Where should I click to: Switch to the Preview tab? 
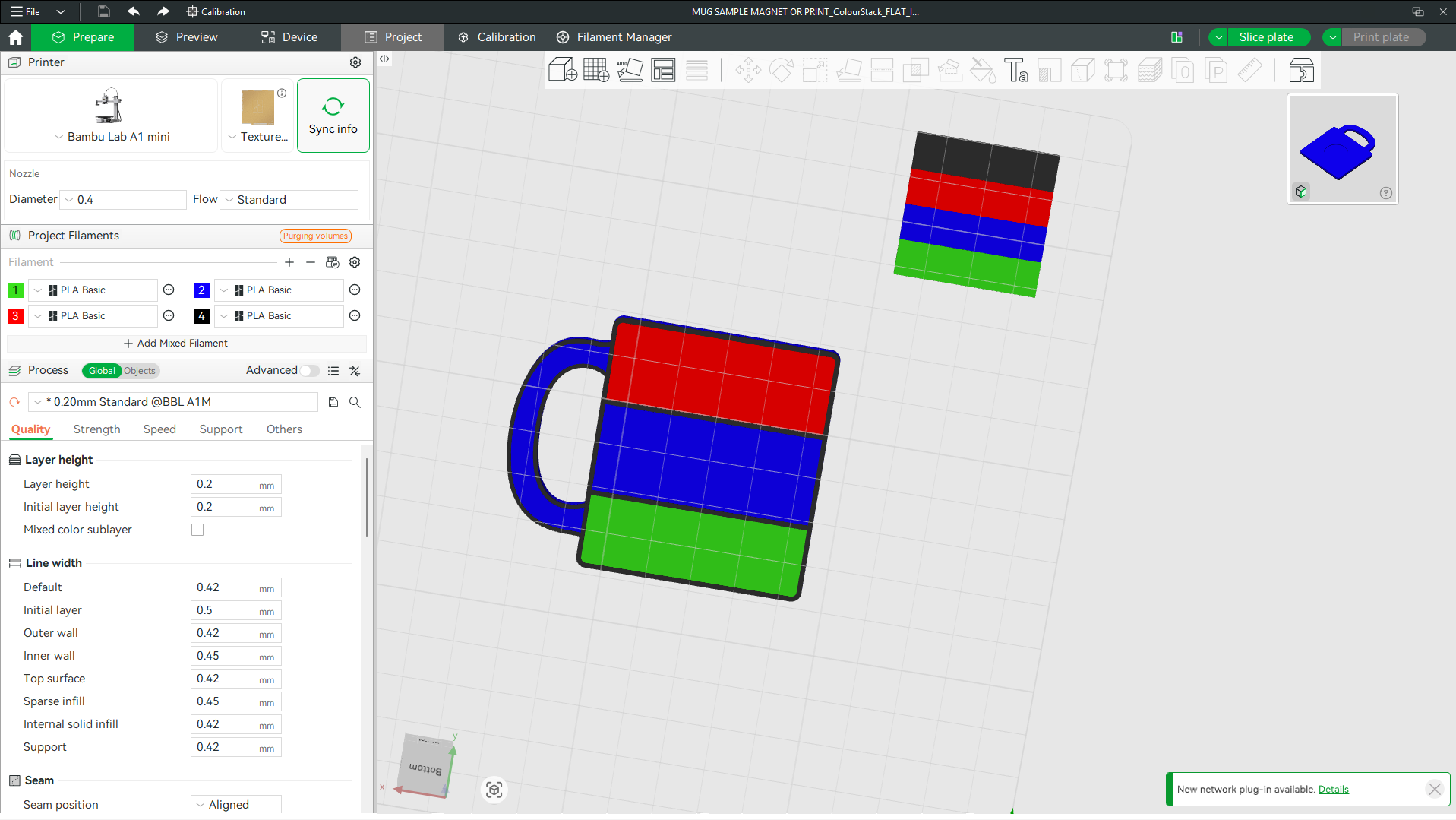(187, 37)
